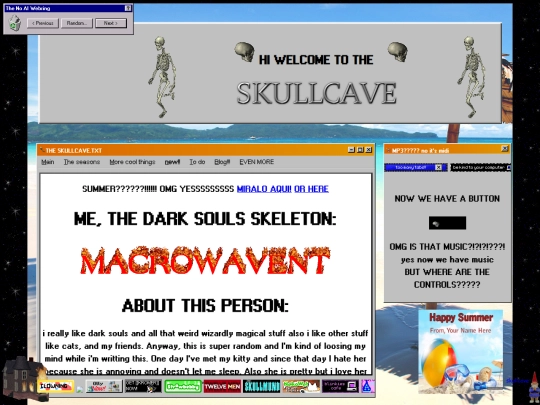Go to Next site in webring
Screen dimensions: 540x405
(x=111, y=23)
